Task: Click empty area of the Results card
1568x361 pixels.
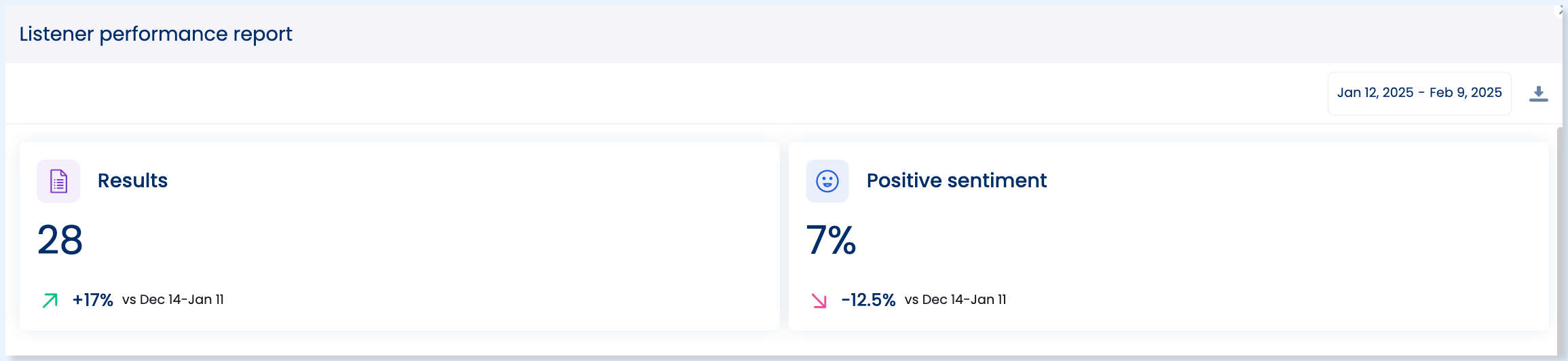Action: pos(475,237)
